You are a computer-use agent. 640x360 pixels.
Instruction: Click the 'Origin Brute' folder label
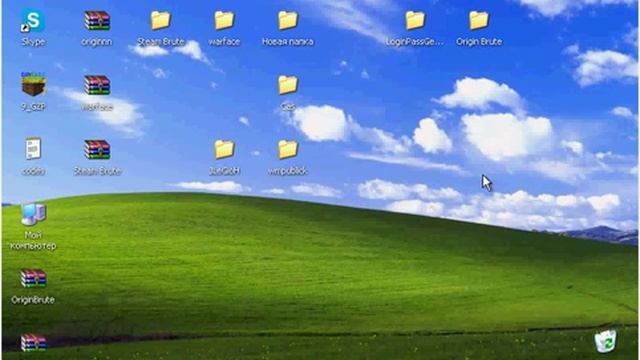(479, 42)
